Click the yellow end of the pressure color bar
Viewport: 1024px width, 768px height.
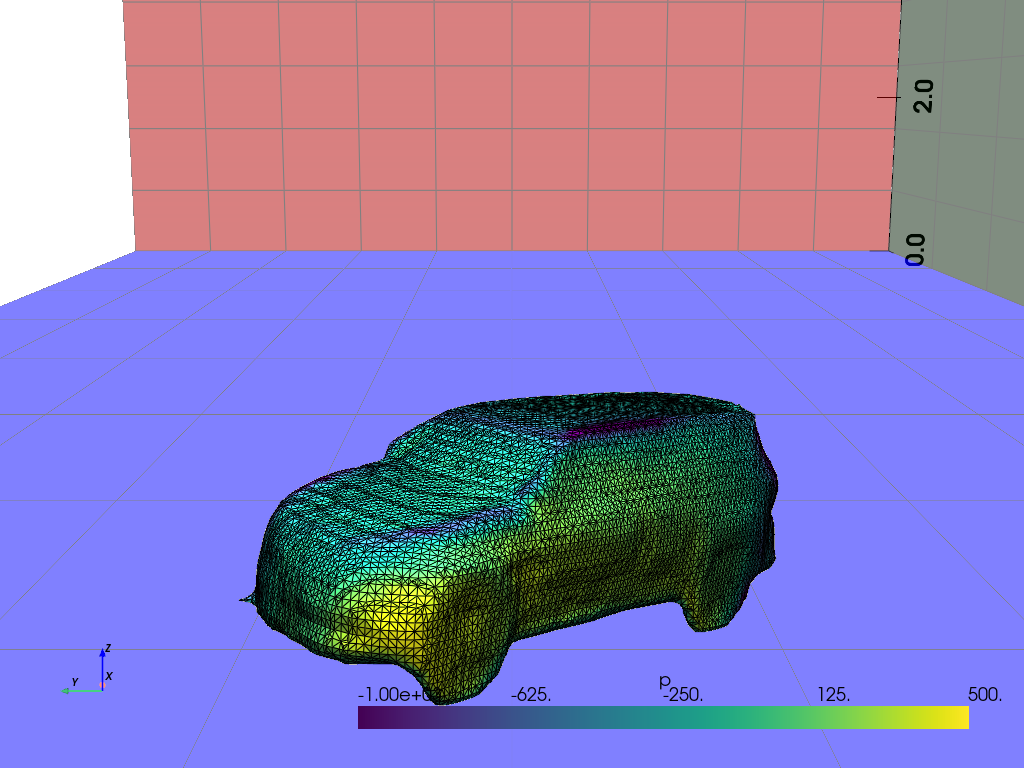(x=960, y=717)
